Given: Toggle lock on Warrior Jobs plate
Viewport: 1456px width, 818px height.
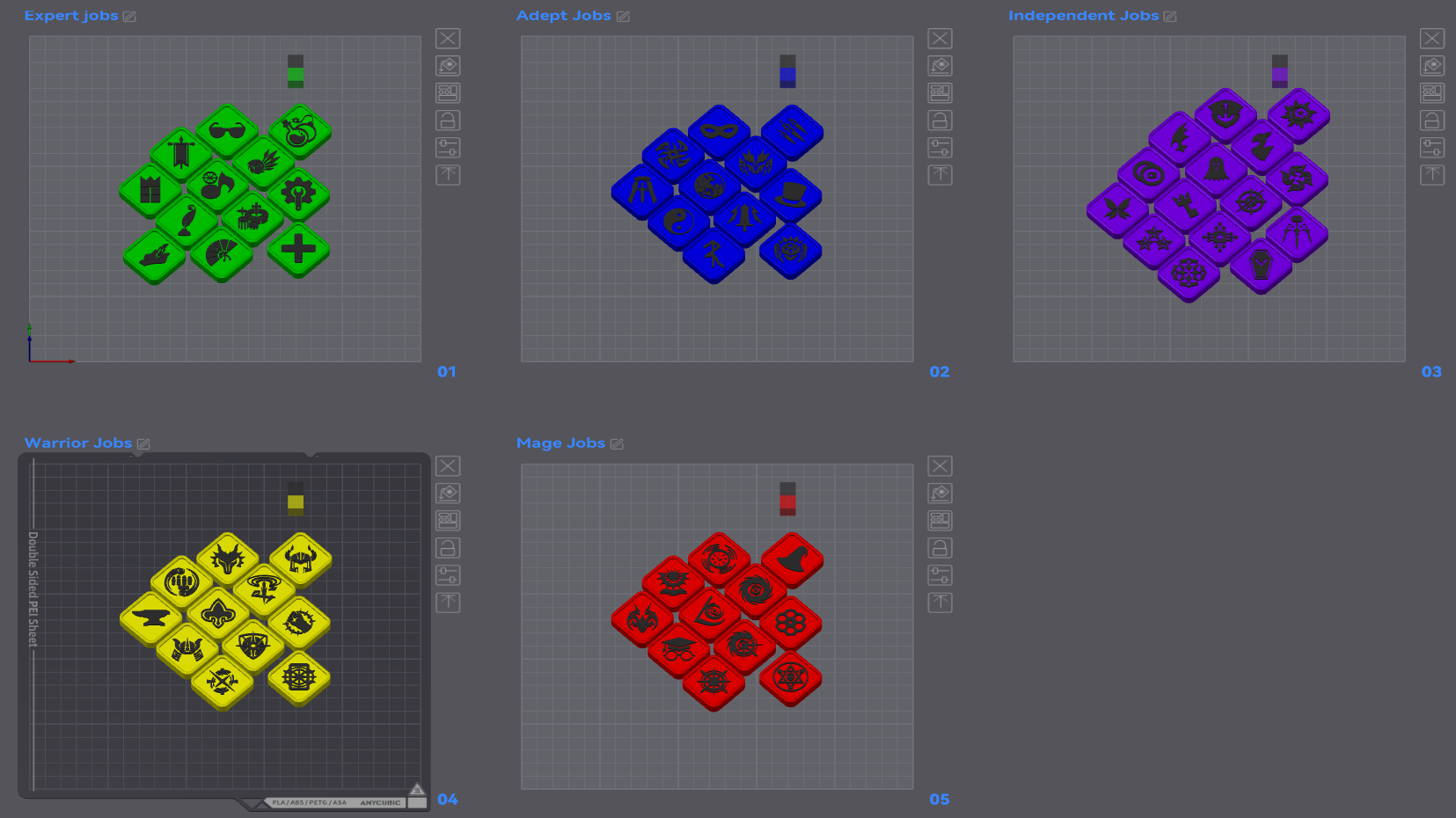Looking at the screenshot, I should [x=448, y=547].
